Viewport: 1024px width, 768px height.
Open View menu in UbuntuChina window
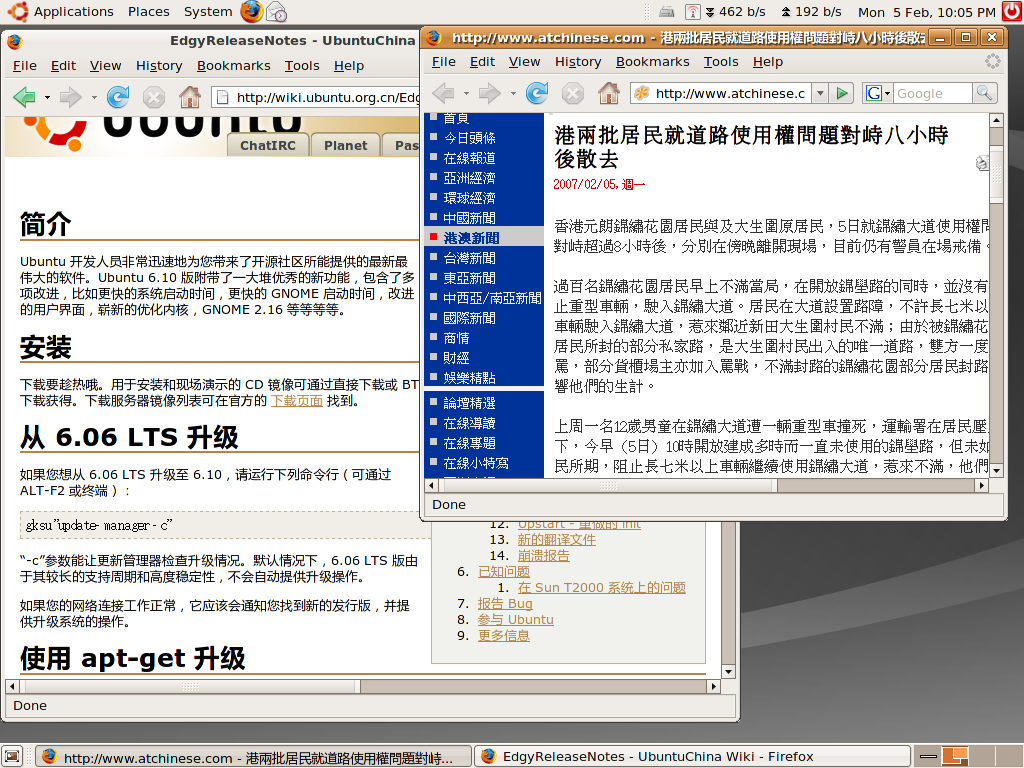tap(105, 66)
